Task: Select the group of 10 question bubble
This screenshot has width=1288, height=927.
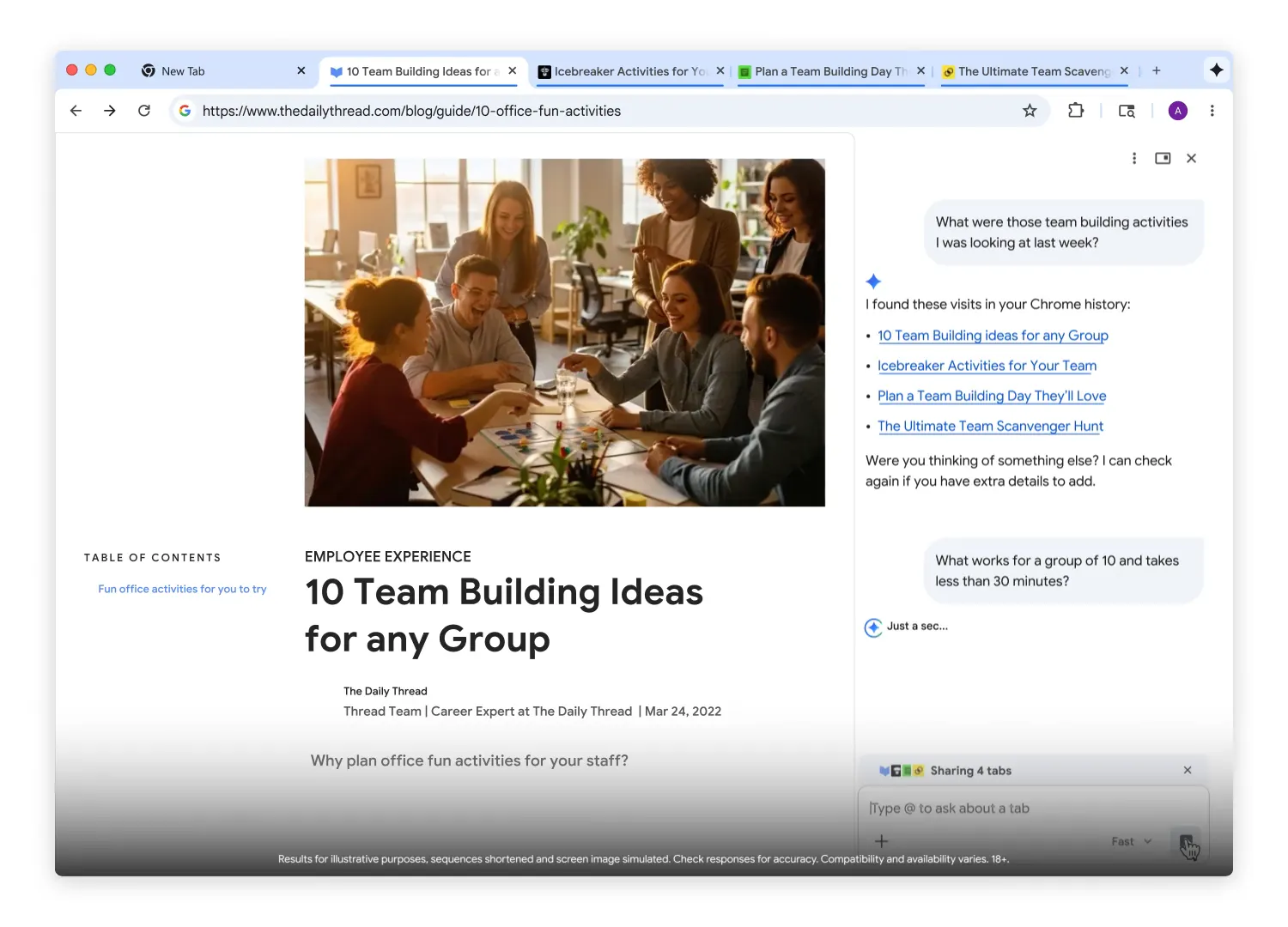Action: tap(1064, 571)
